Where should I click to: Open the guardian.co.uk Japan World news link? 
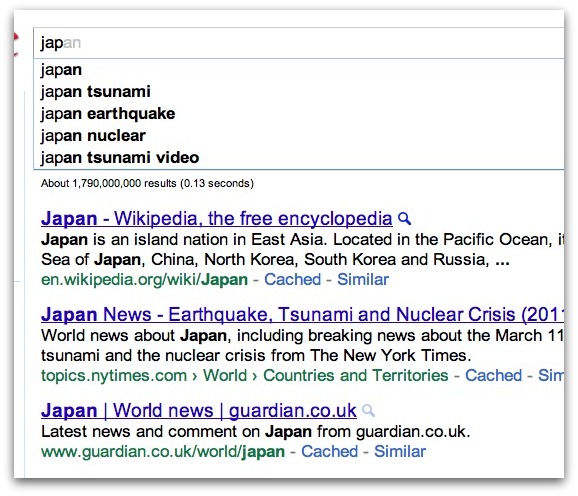[x=199, y=411]
